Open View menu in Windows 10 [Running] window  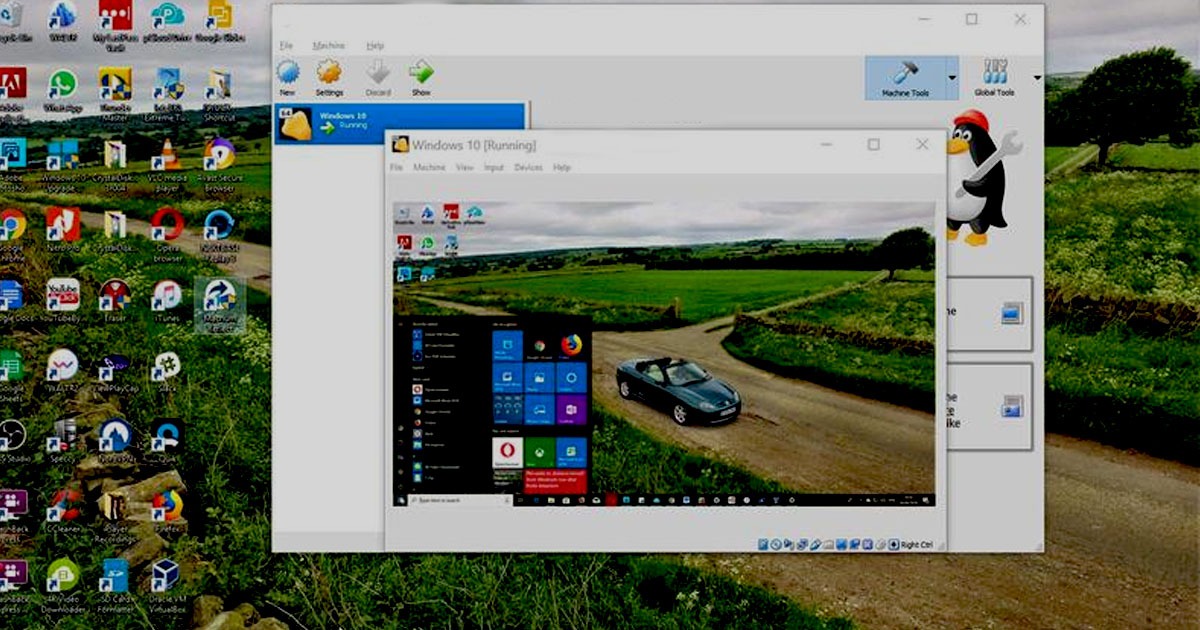[x=465, y=168]
